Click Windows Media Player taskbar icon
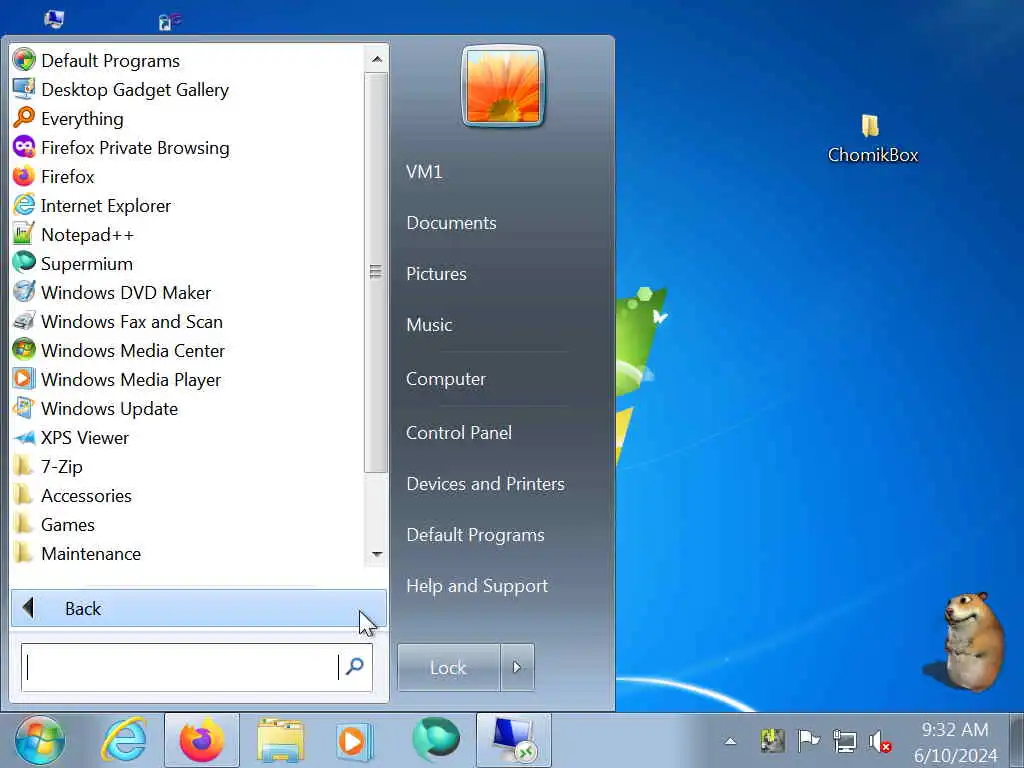 [x=355, y=741]
